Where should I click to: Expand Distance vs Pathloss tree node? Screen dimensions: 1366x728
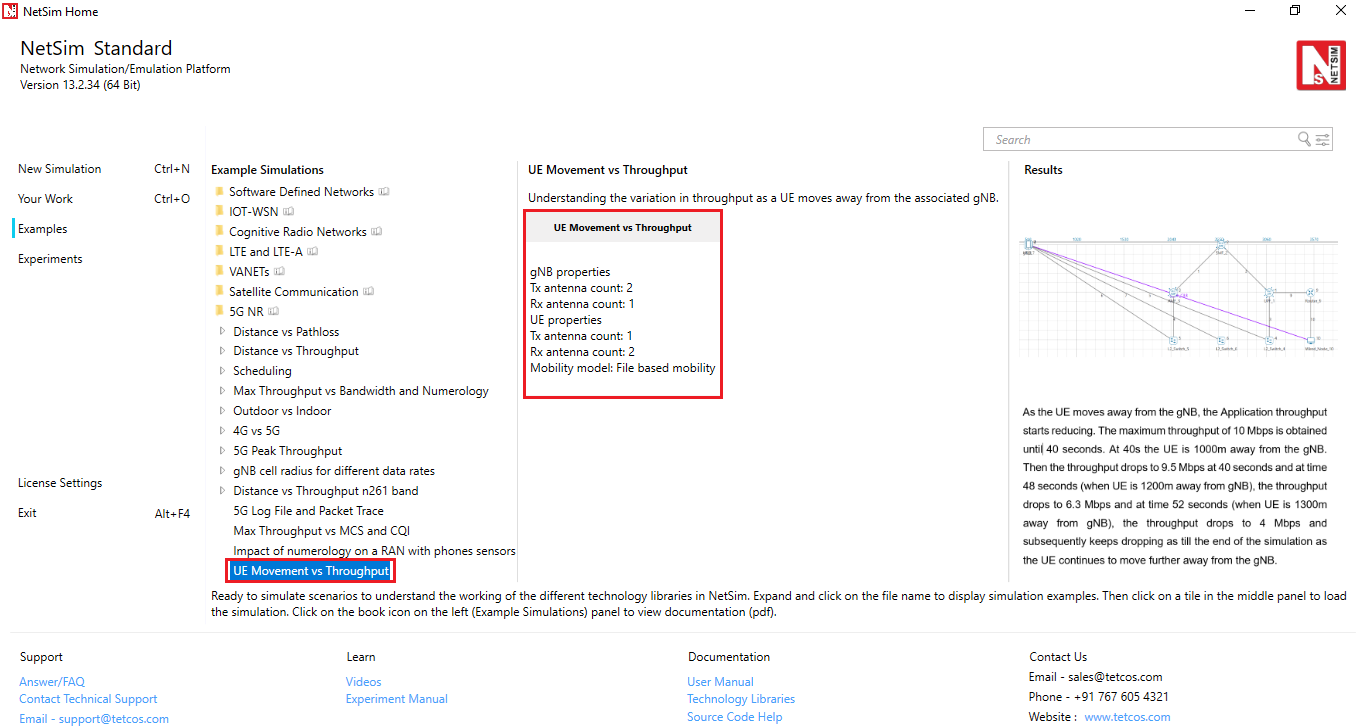click(x=222, y=332)
